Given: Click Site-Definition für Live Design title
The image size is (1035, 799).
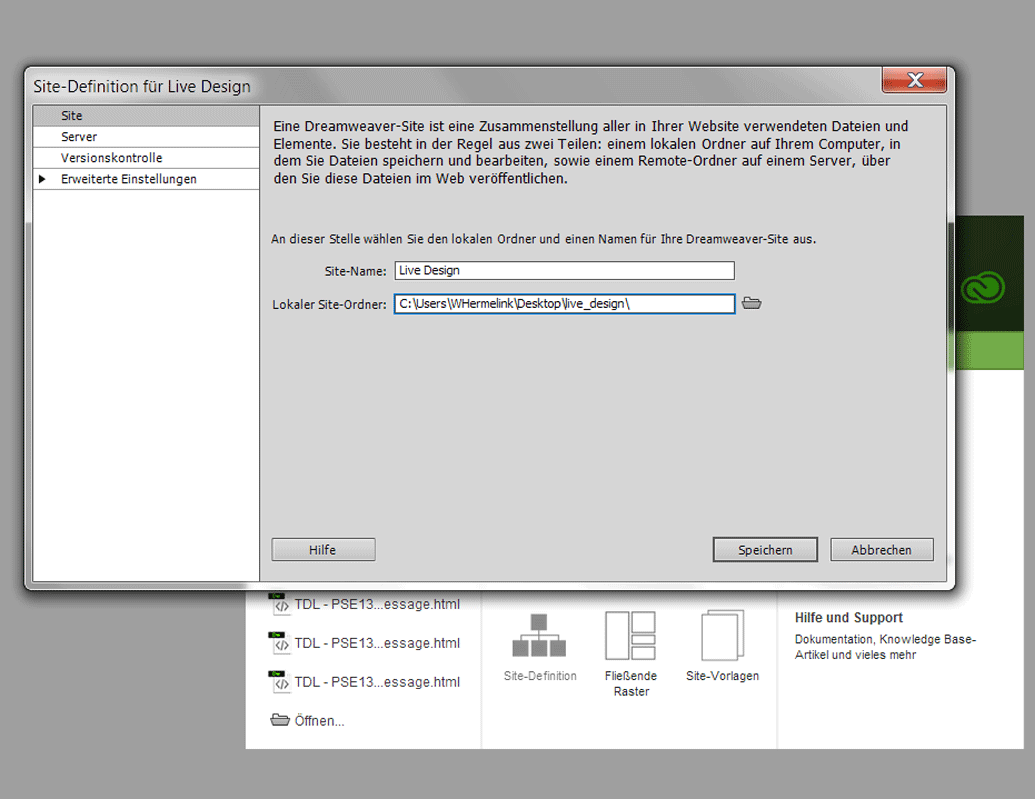Looking at the screenshot, I should 142,87.
